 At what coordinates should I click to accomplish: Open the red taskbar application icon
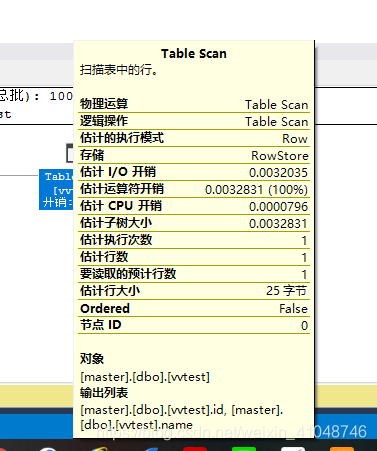pyautogui.click(x=195, y=449)
